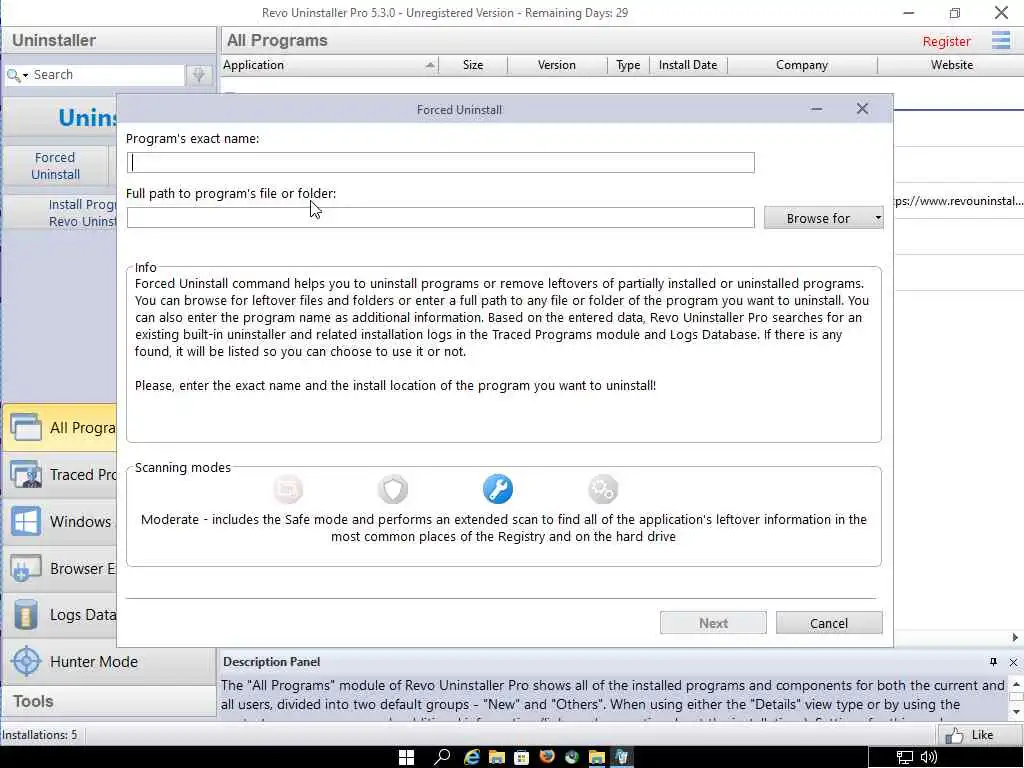Click the Like button label

pyautogui.click(x=982, y=735)
